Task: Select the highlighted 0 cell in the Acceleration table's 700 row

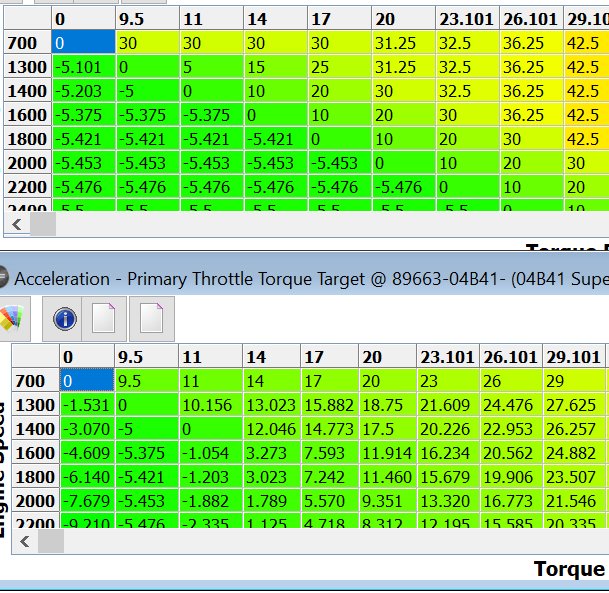Action: [x=87, y=381]
